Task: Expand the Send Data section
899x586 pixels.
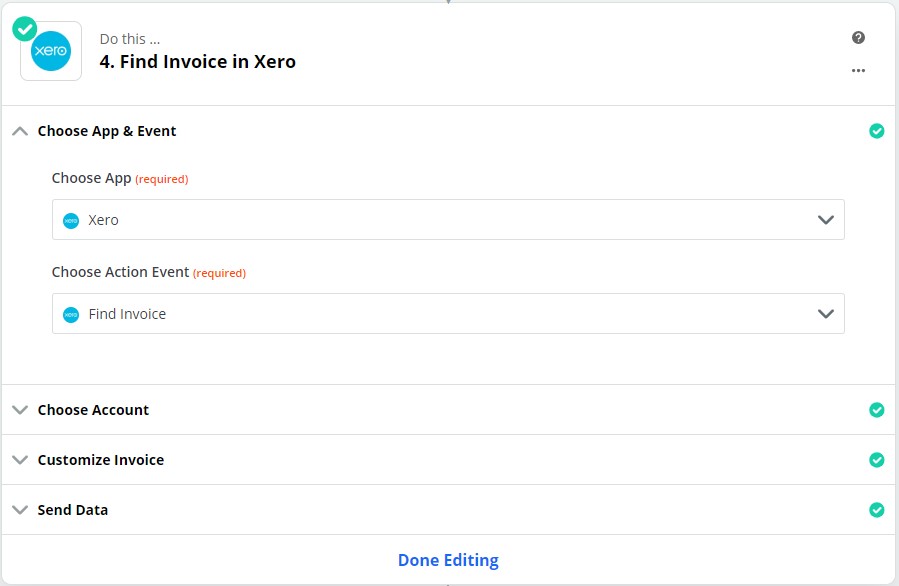Action: click(x=20, y=510)
